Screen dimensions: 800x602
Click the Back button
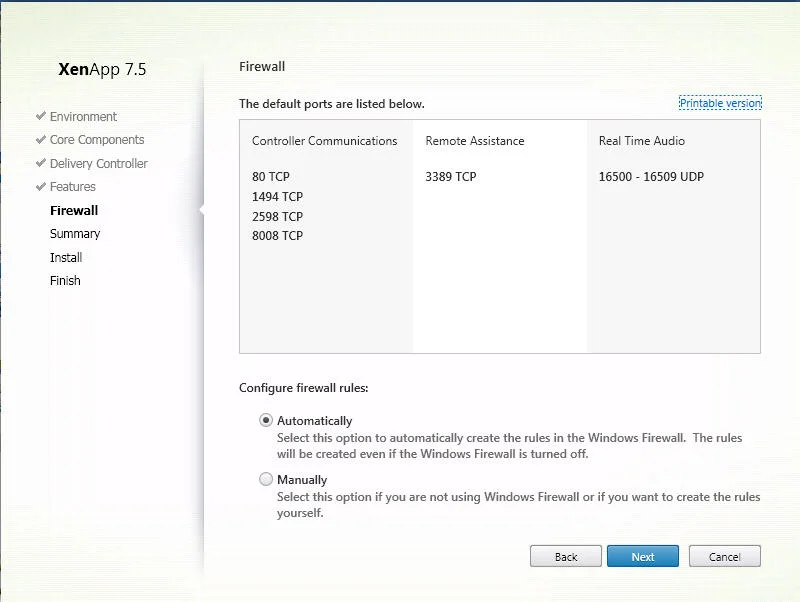point(565,556)
